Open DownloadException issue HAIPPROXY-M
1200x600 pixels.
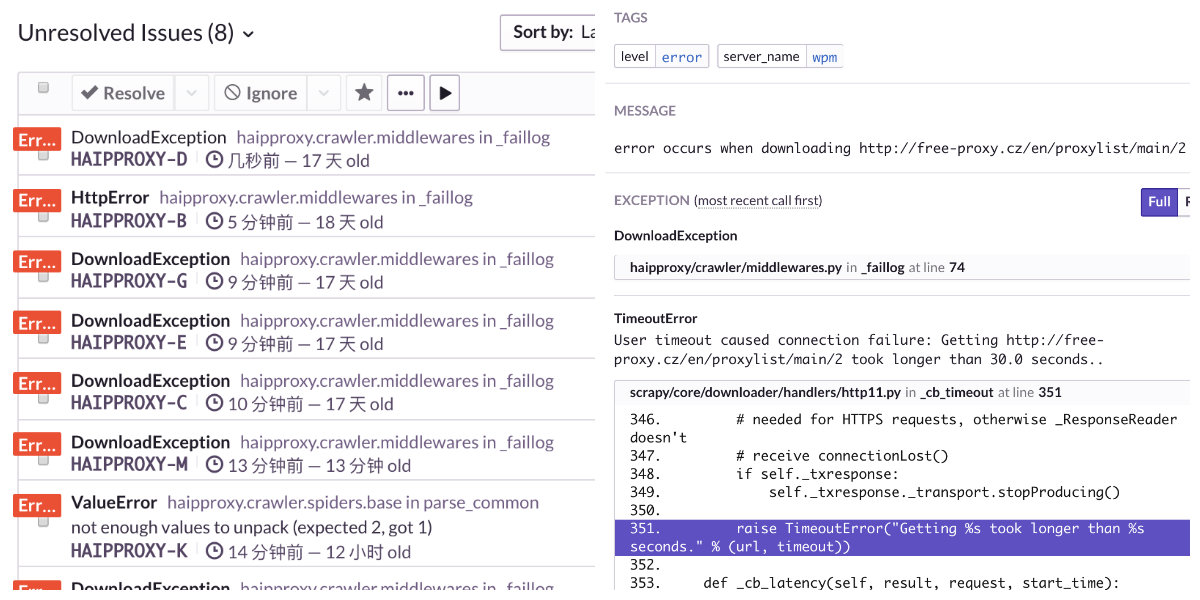coord(151,442)
